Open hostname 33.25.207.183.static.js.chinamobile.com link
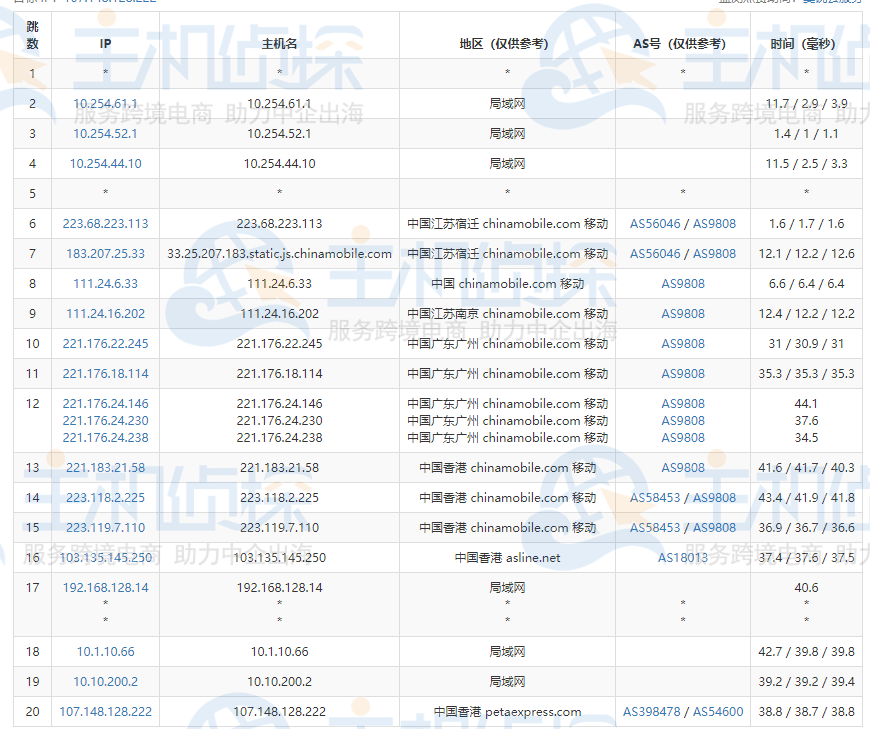 tap(279, 253)
